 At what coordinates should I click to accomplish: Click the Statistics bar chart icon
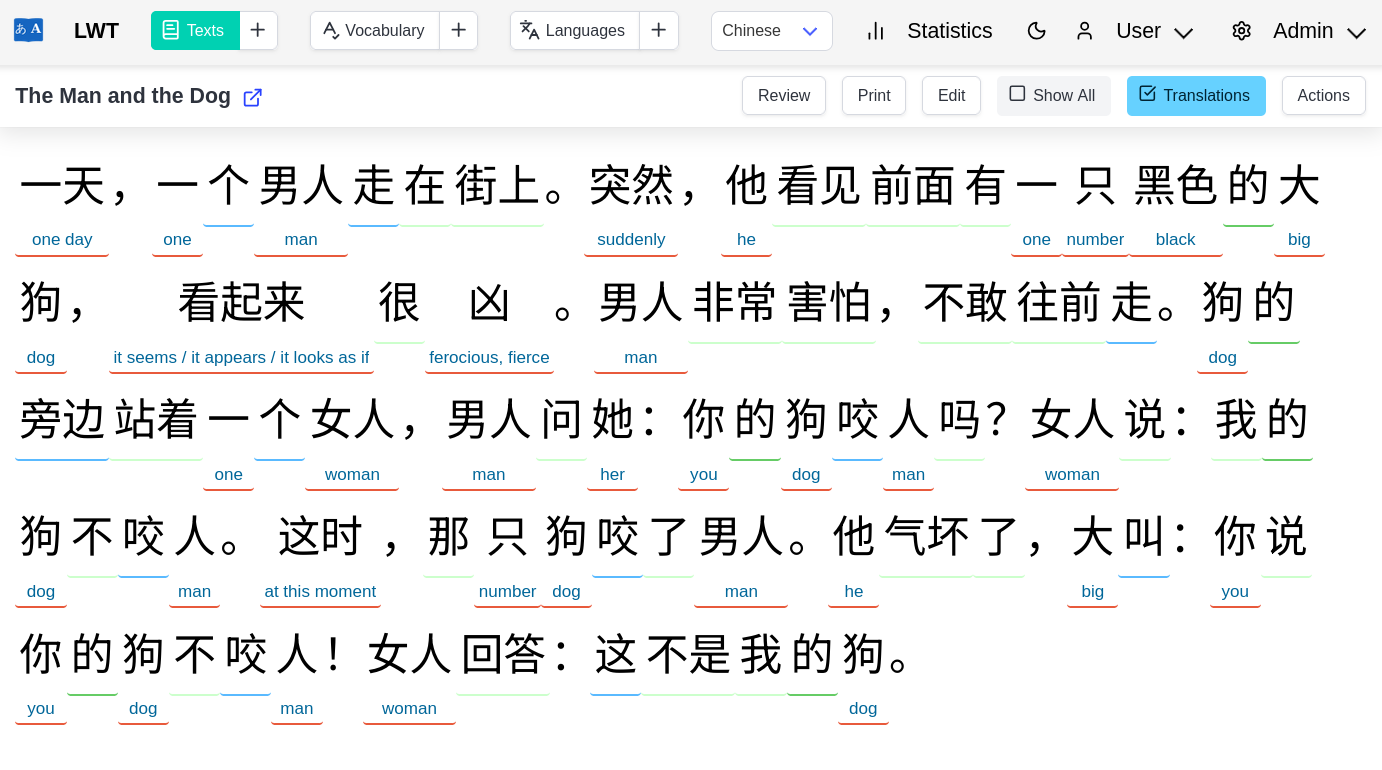pos(875,31)
